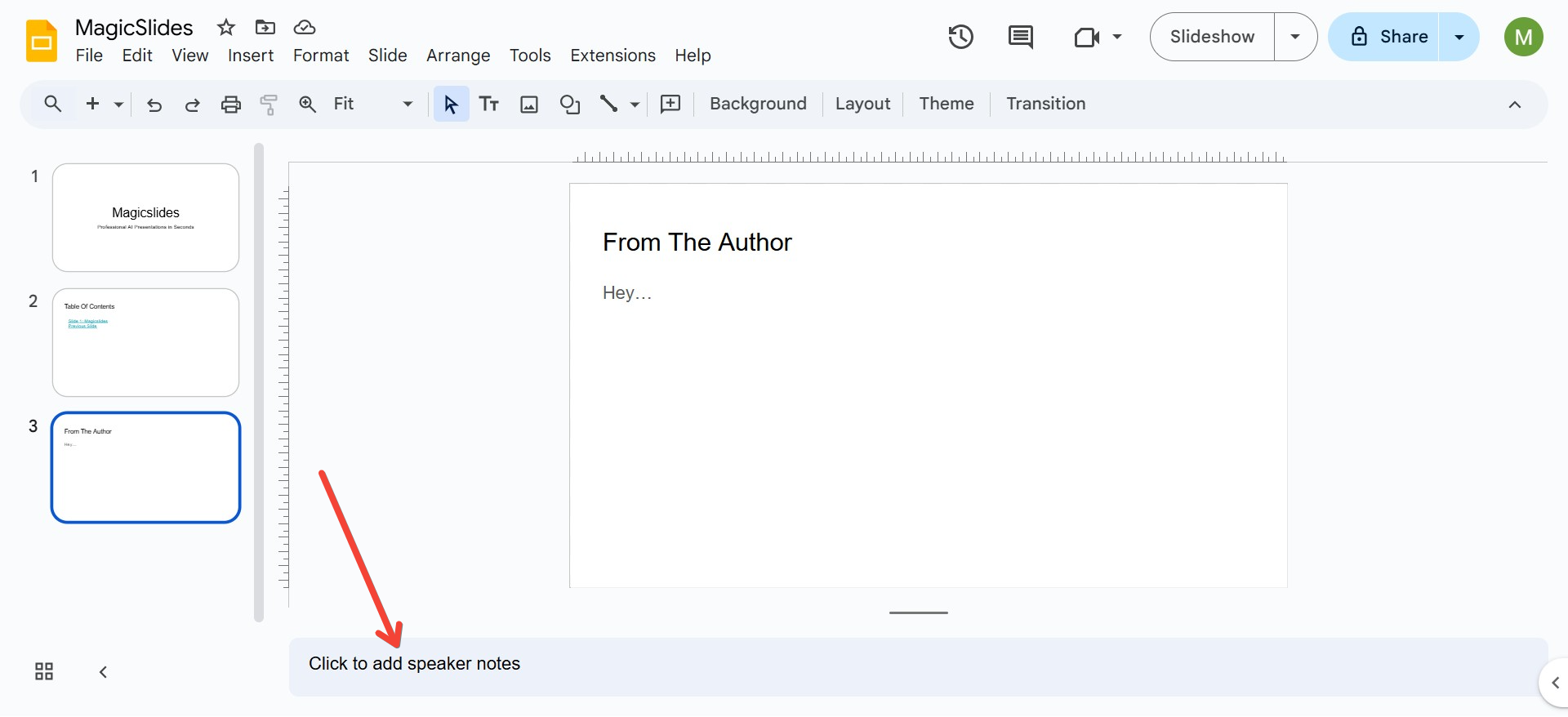Screen dimensions: 1568x717
Task: Open Share options dropdown arrow
Action: (x=1459, y=37)
